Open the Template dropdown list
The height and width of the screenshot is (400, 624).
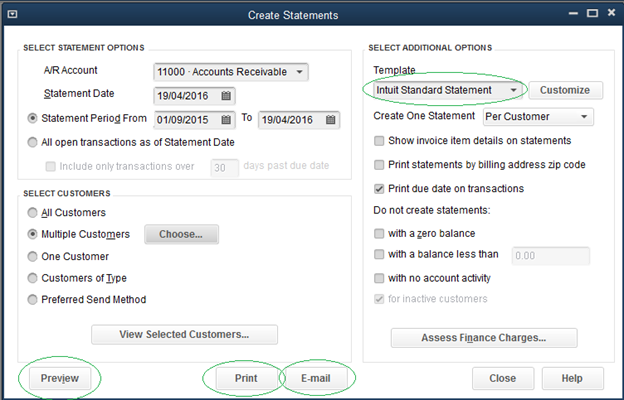click(x=514, y=90)
